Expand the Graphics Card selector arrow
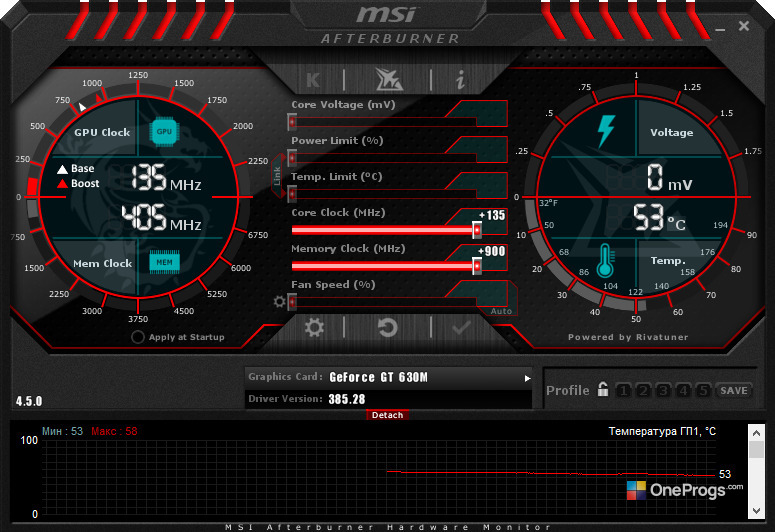This screenshot has width=775, height=532. click(x=527, y=378)
